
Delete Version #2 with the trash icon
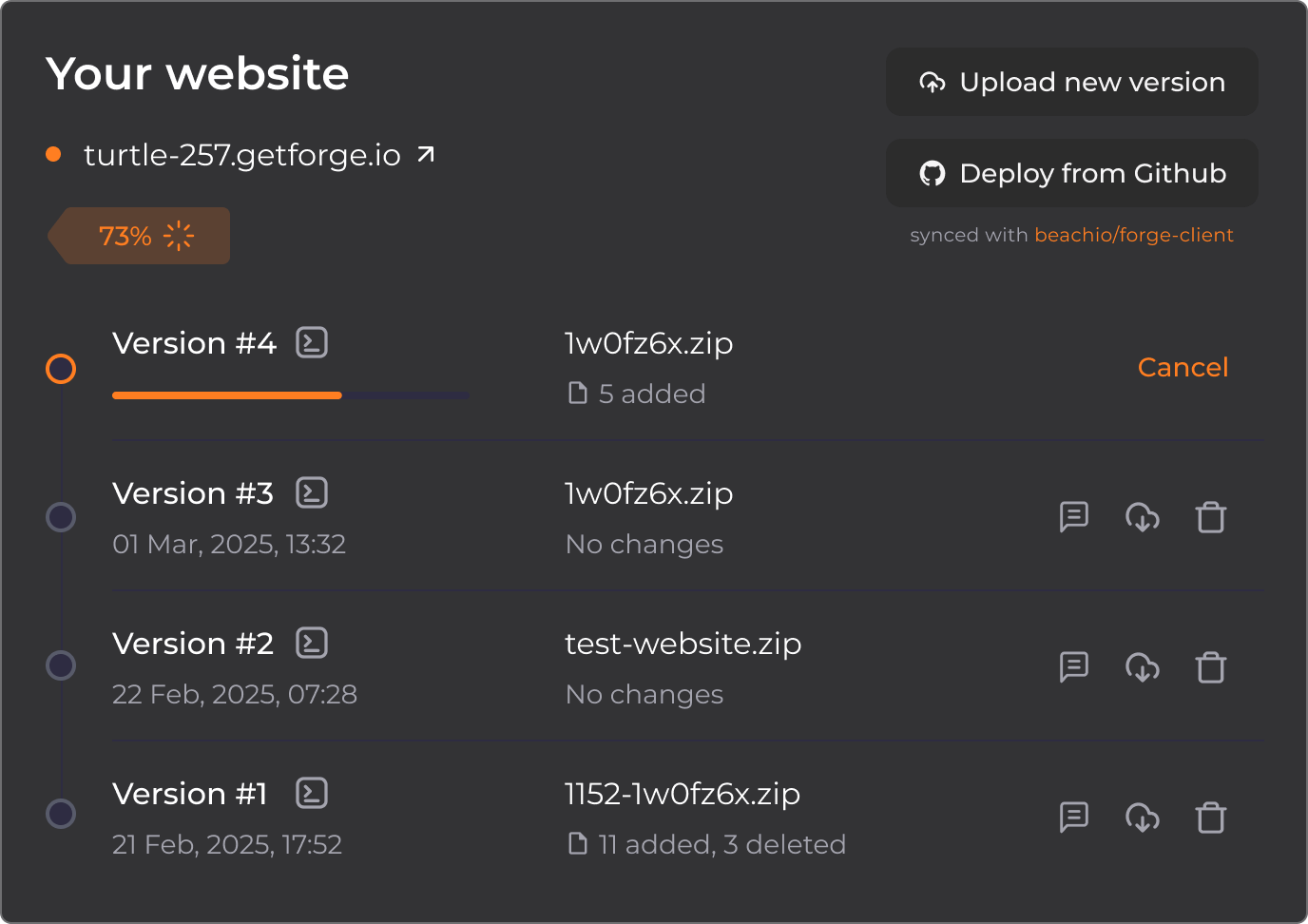(1211, 667)
